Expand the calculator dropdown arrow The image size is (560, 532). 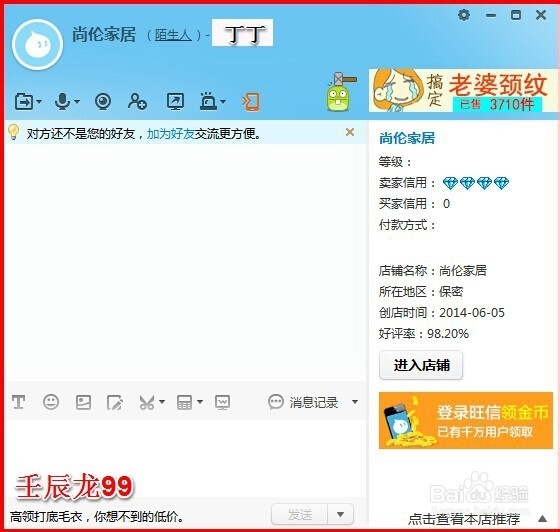200,402
